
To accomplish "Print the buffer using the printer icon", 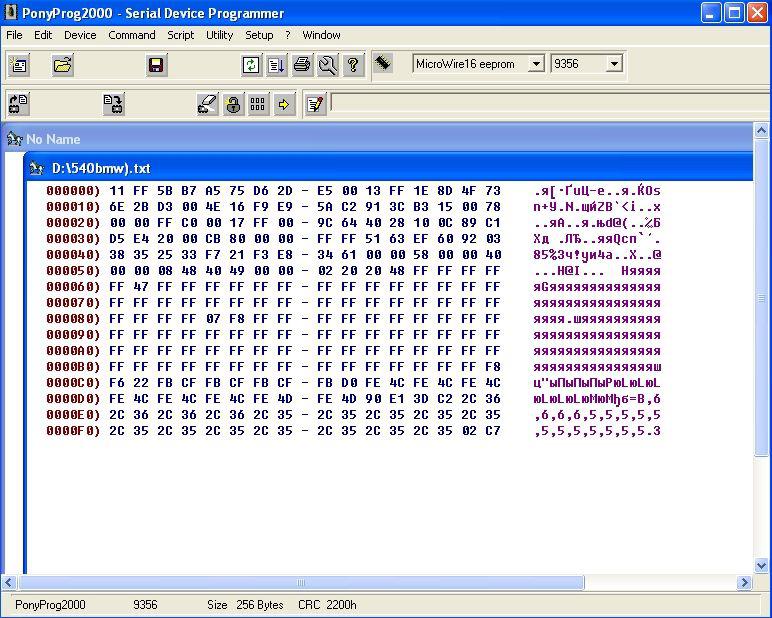I will pyautogui.click(x=302, y=65).
